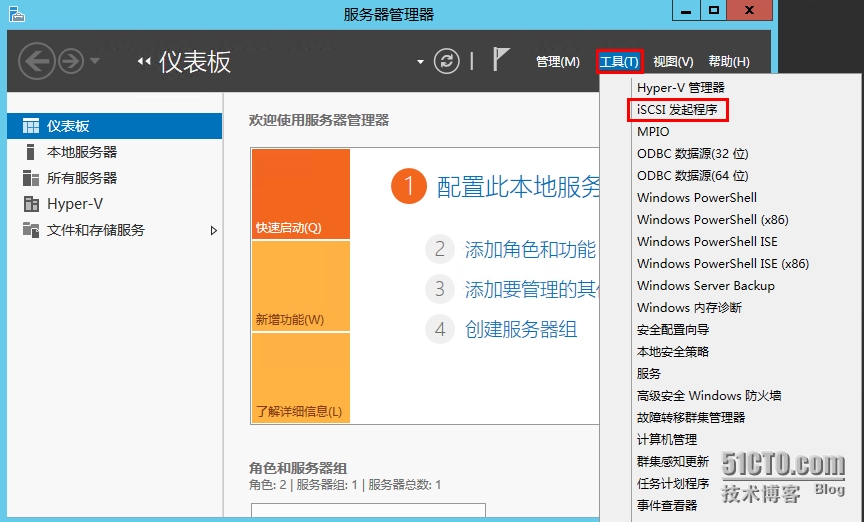Click the double-arrow breadcrumb before 仪表板

click(144, 62)
